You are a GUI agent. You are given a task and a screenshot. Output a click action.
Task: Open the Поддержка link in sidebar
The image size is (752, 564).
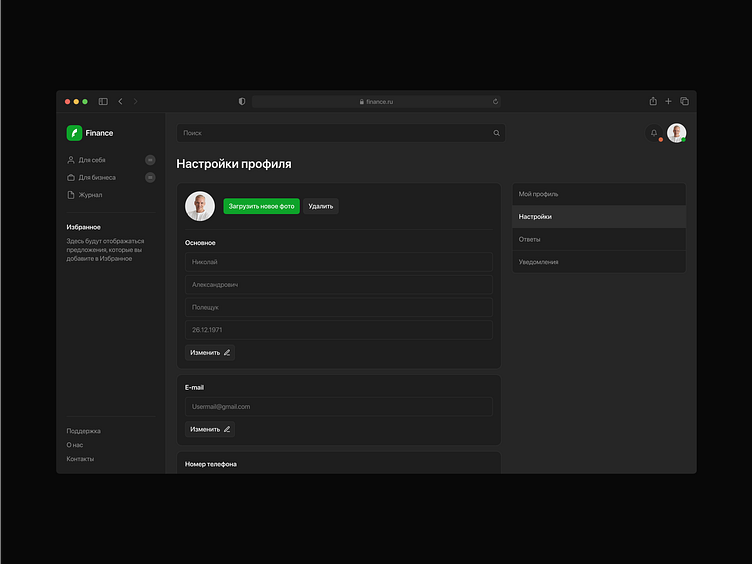[84, 431]
